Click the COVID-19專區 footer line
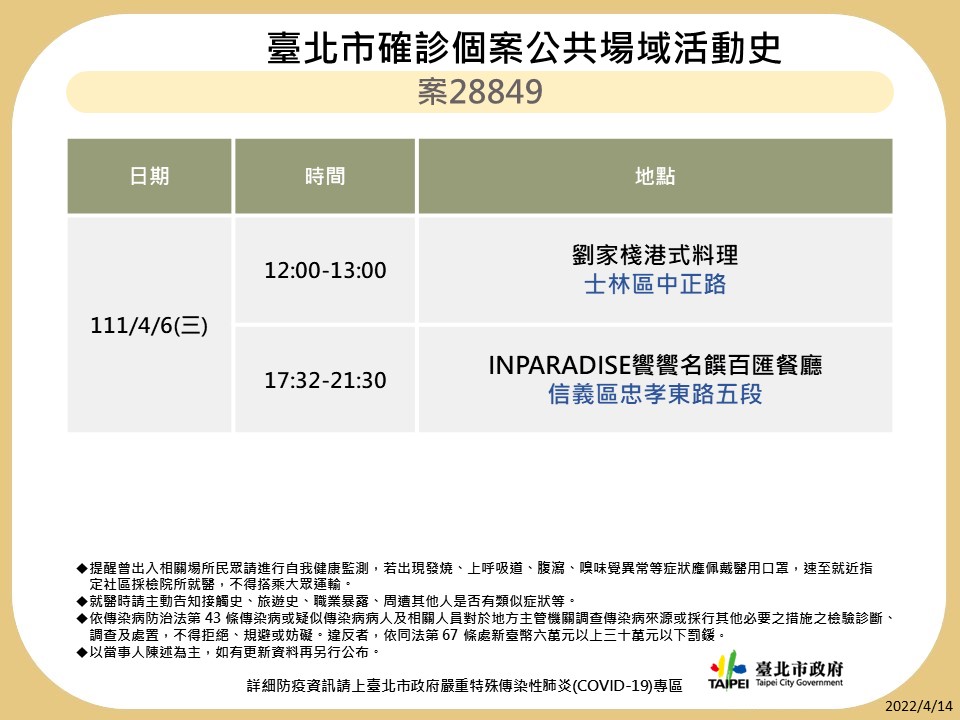This screenshot has width=960, height=720. click(465, 686)
